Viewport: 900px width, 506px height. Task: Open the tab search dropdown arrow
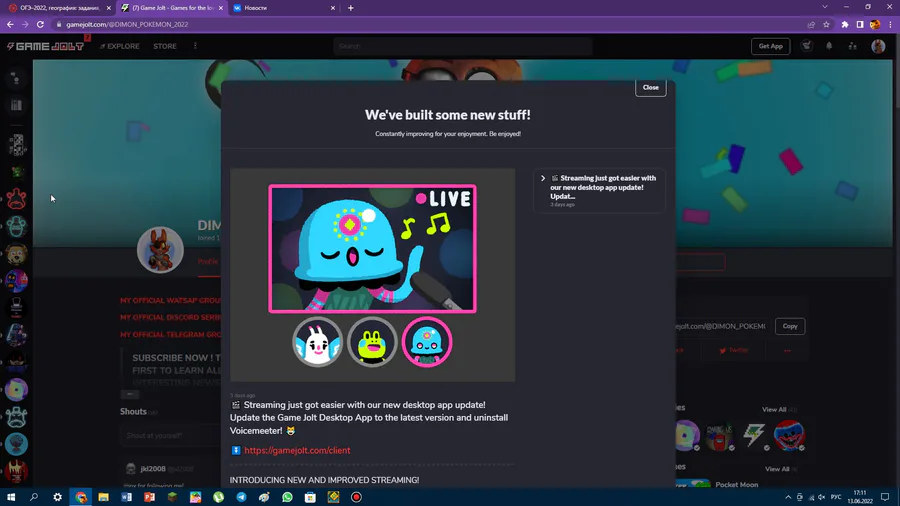(825, 7)
